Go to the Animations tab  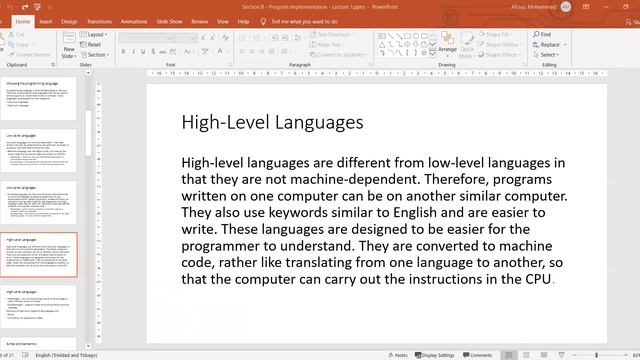[134, 22]
